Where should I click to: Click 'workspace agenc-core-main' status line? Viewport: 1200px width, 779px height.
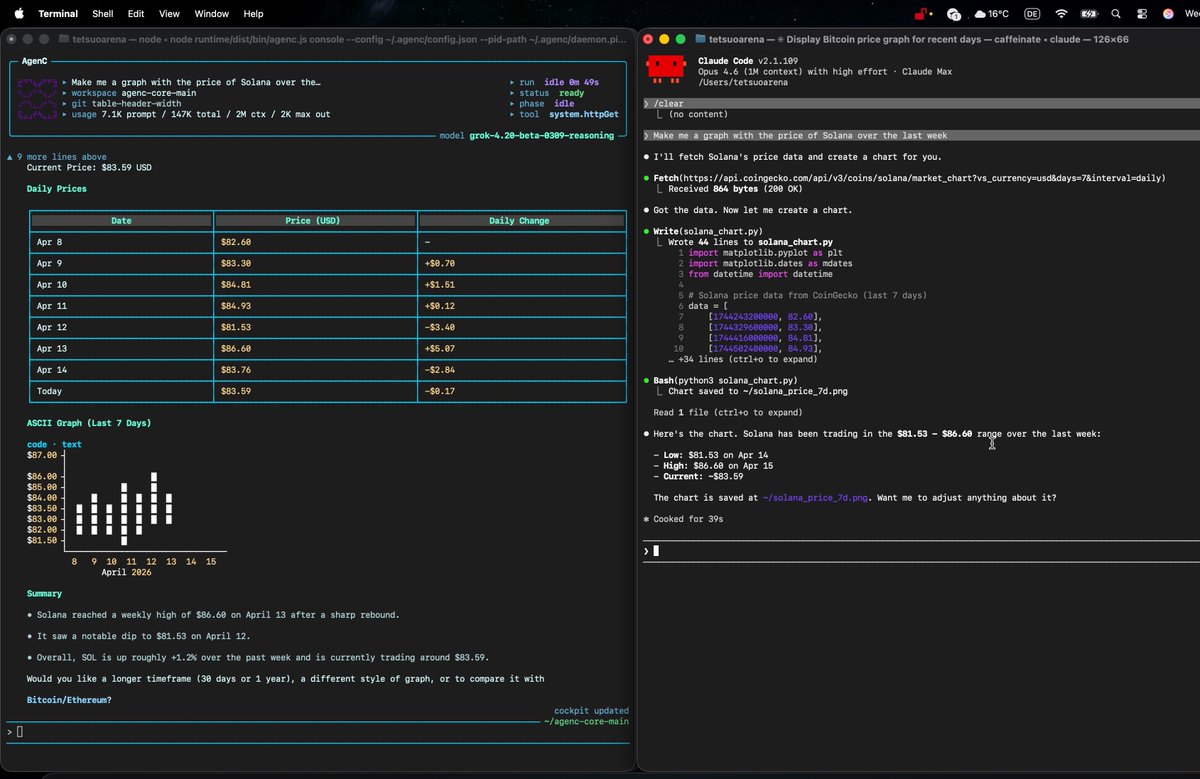point(133,93)
